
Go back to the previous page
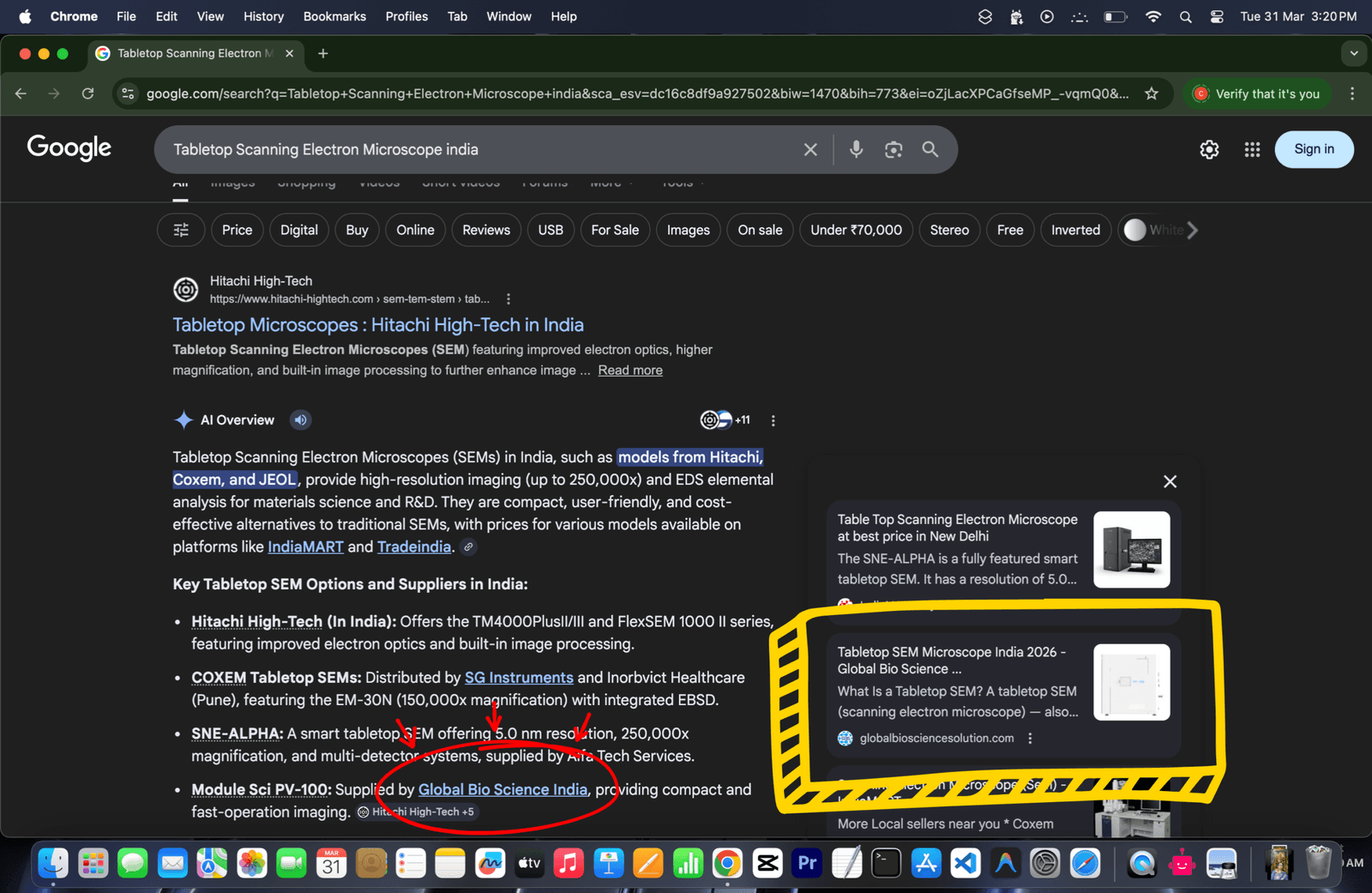(21, 94)
